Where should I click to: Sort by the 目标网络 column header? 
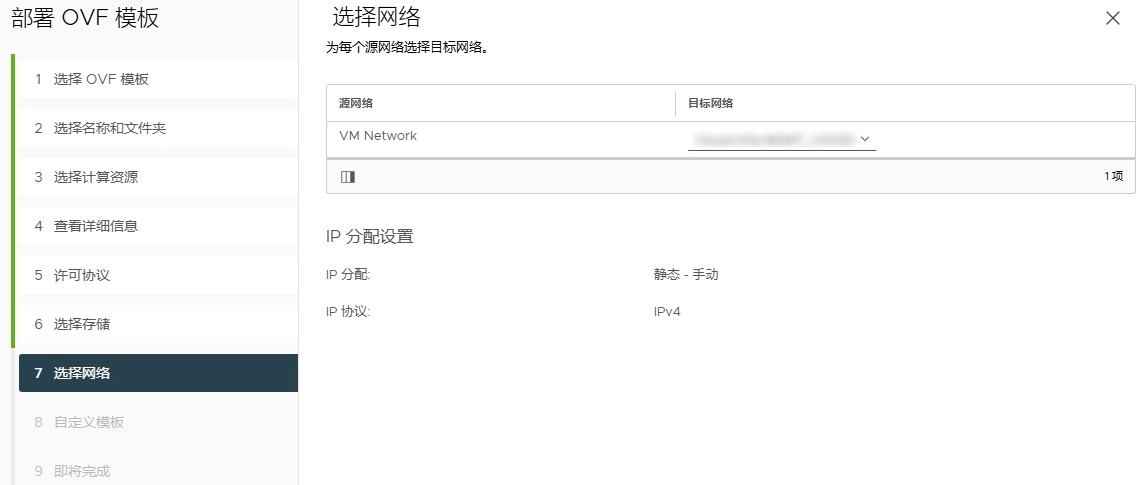[710, 103]
